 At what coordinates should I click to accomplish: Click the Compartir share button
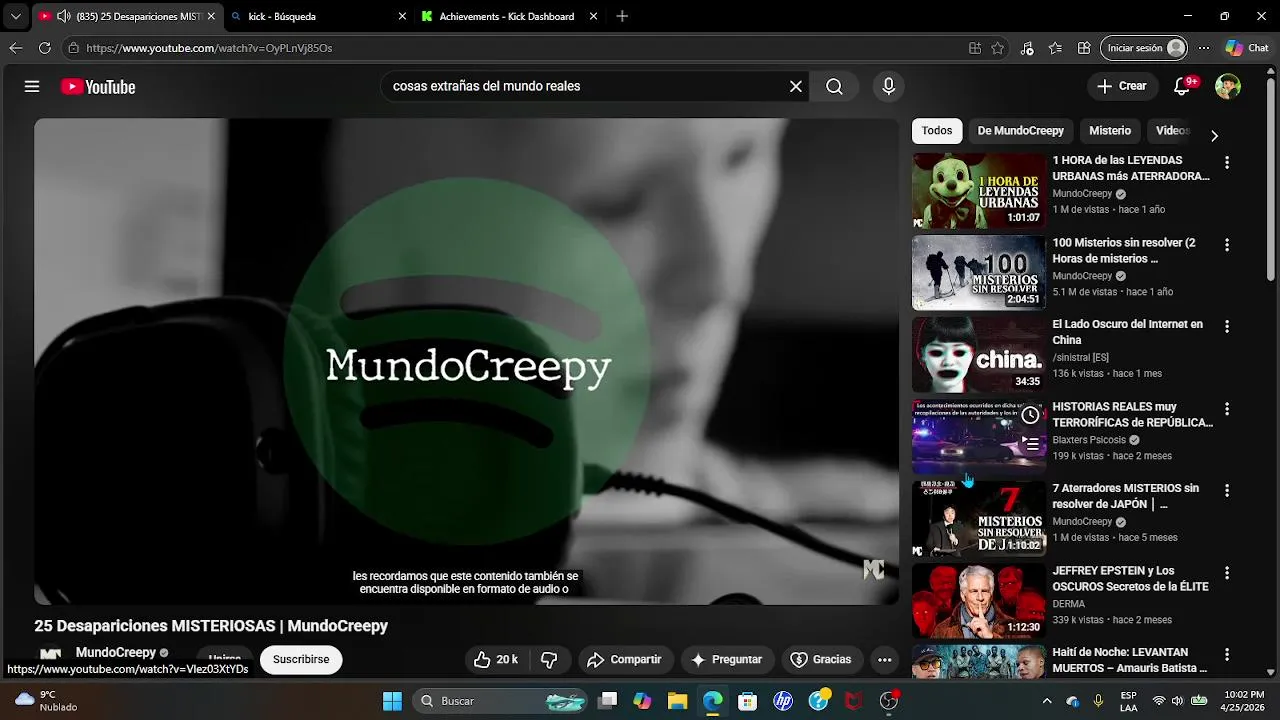624,659
